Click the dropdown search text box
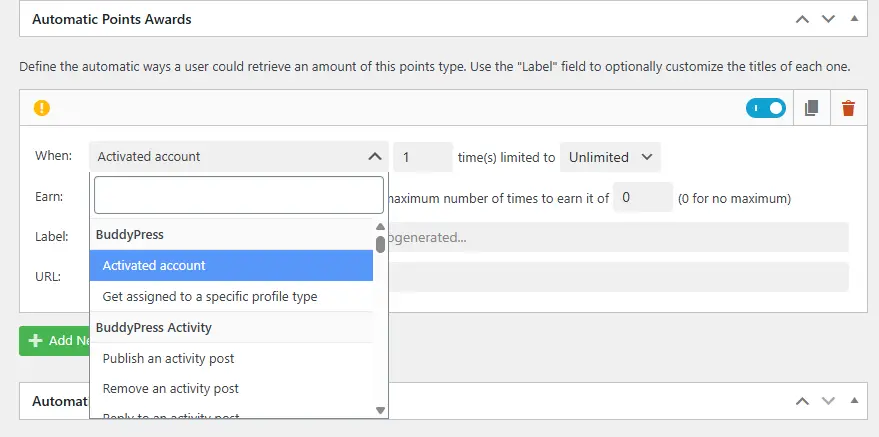The height and width of the screenshot is (437, 879). click(x=238, y=196)
